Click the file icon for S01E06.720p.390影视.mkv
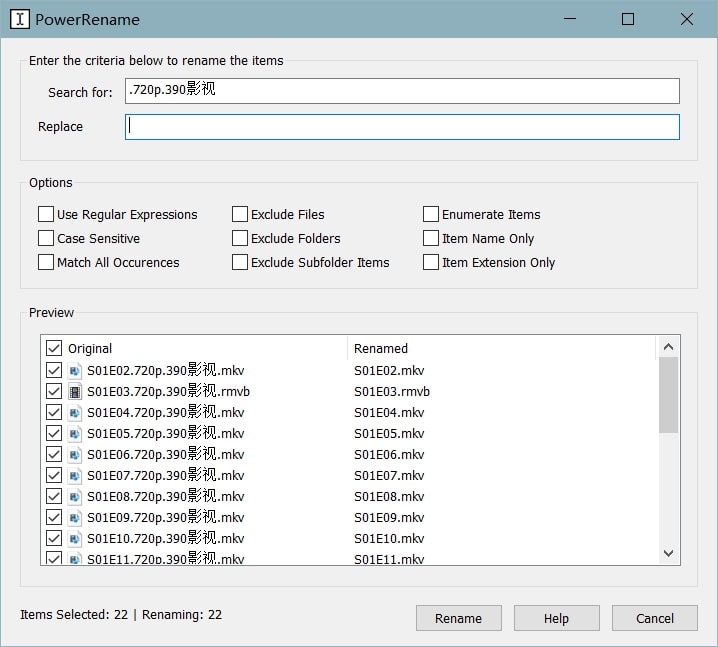The height and width of the screenshot is (647, 718). point(75,454)
